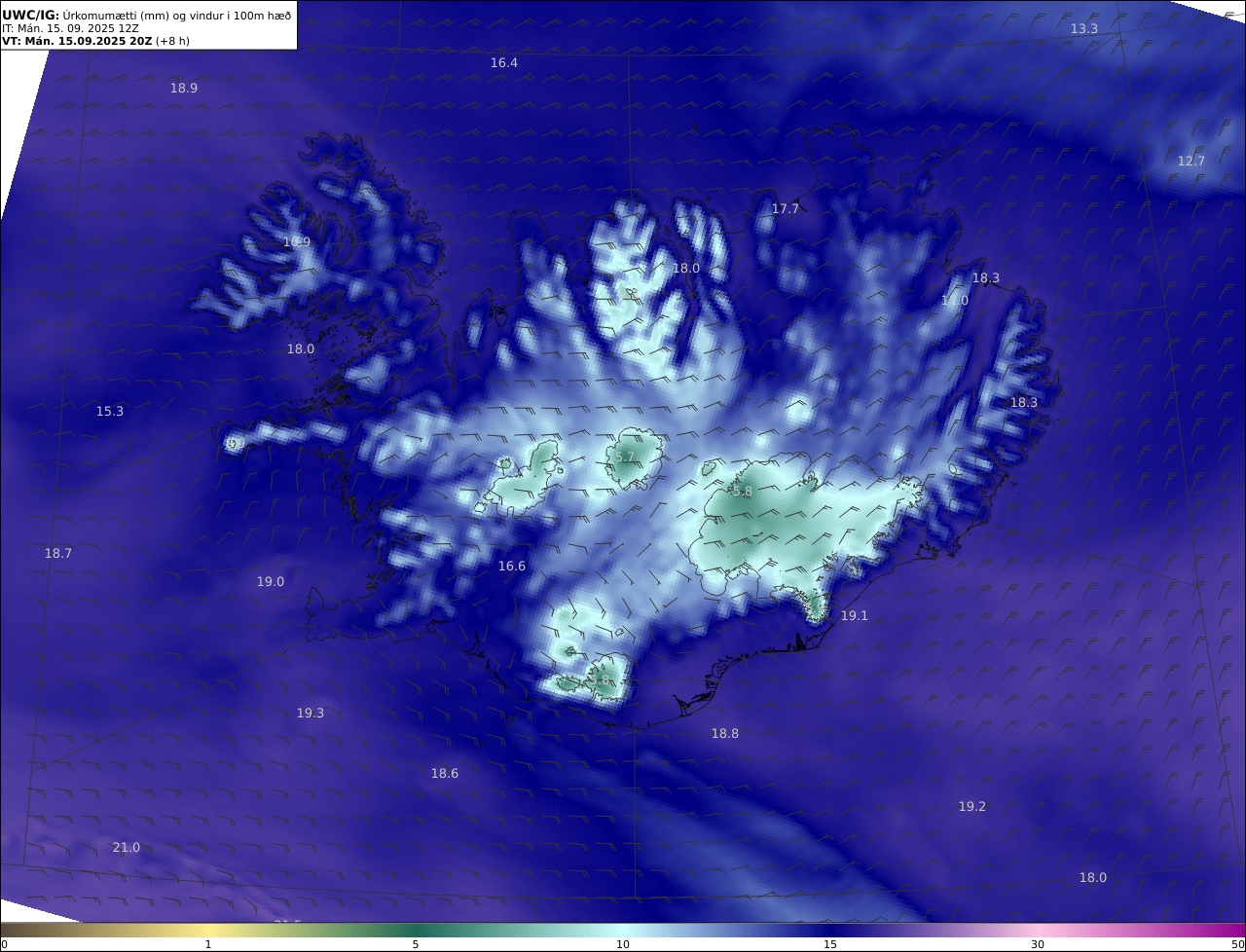
Task: Select the 30 label on the colour scale
Action: pos(1038,944)
